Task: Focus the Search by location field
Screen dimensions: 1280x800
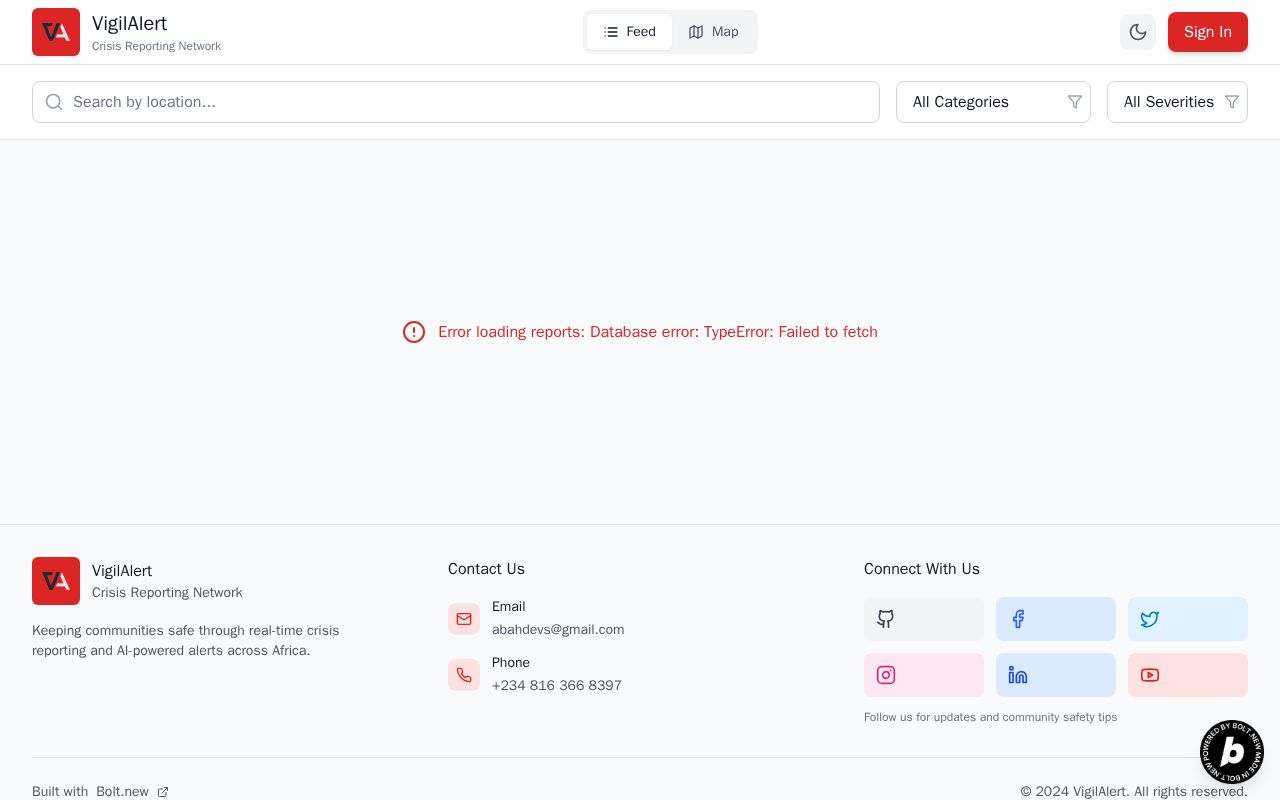Action: [x=456, y=102]
